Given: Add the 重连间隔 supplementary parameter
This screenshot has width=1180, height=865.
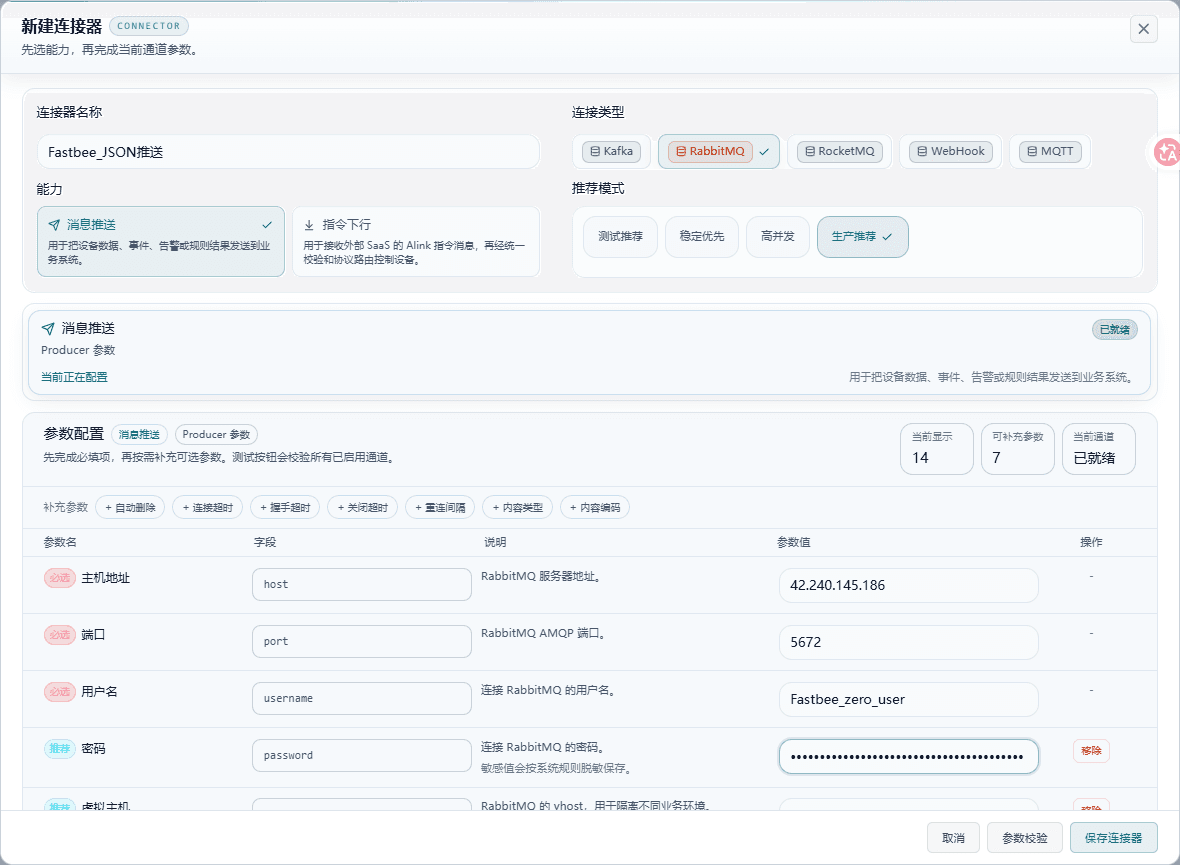Looking at the screenshot, I should point(440,507).
